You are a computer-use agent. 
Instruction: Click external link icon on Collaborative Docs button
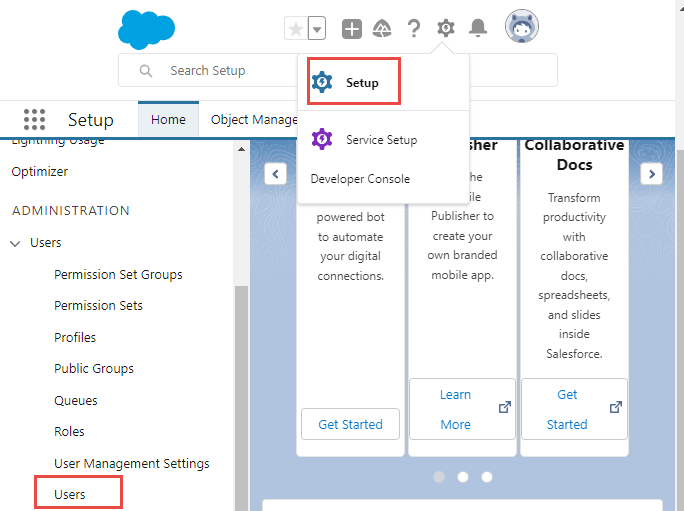coord(616,407)
